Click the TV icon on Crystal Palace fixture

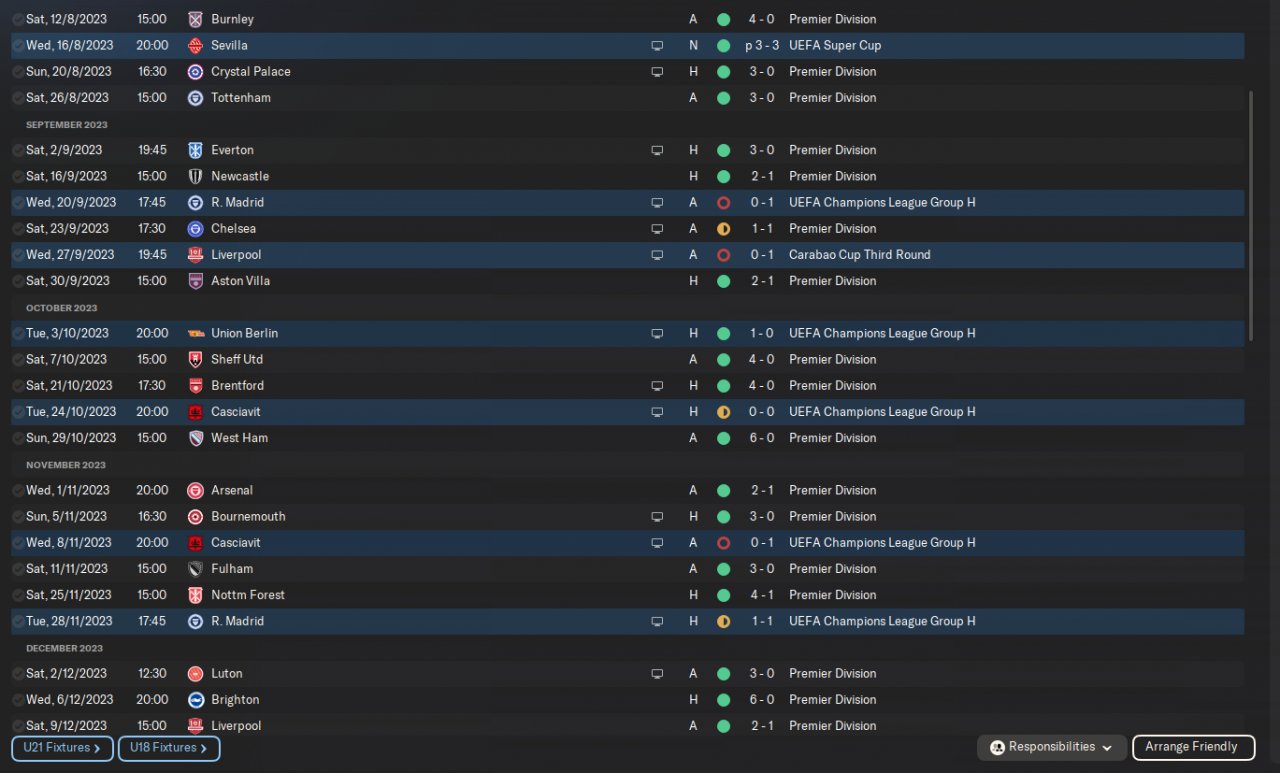click(x=657, y=72)
